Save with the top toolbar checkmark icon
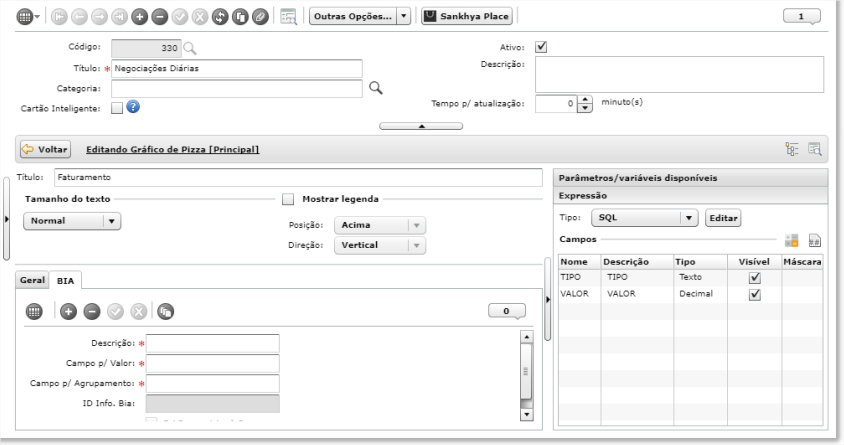The image size is (844, 445). [x=180, y=17]
